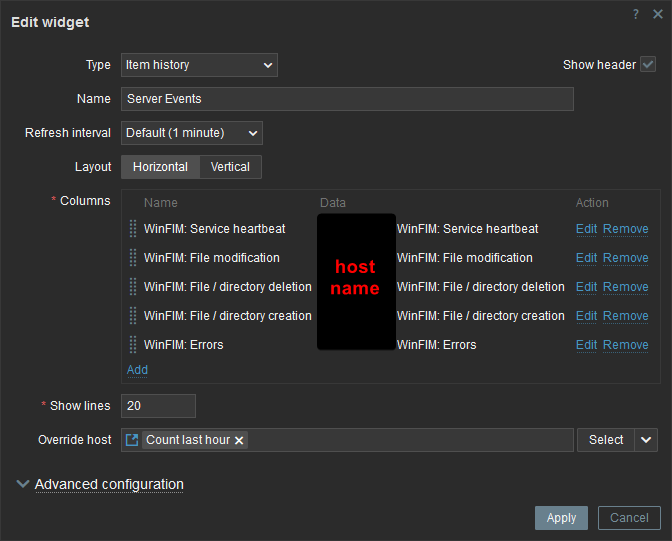Grab drag handle for WinFIM: File modification row

click(x=133, y=258)
